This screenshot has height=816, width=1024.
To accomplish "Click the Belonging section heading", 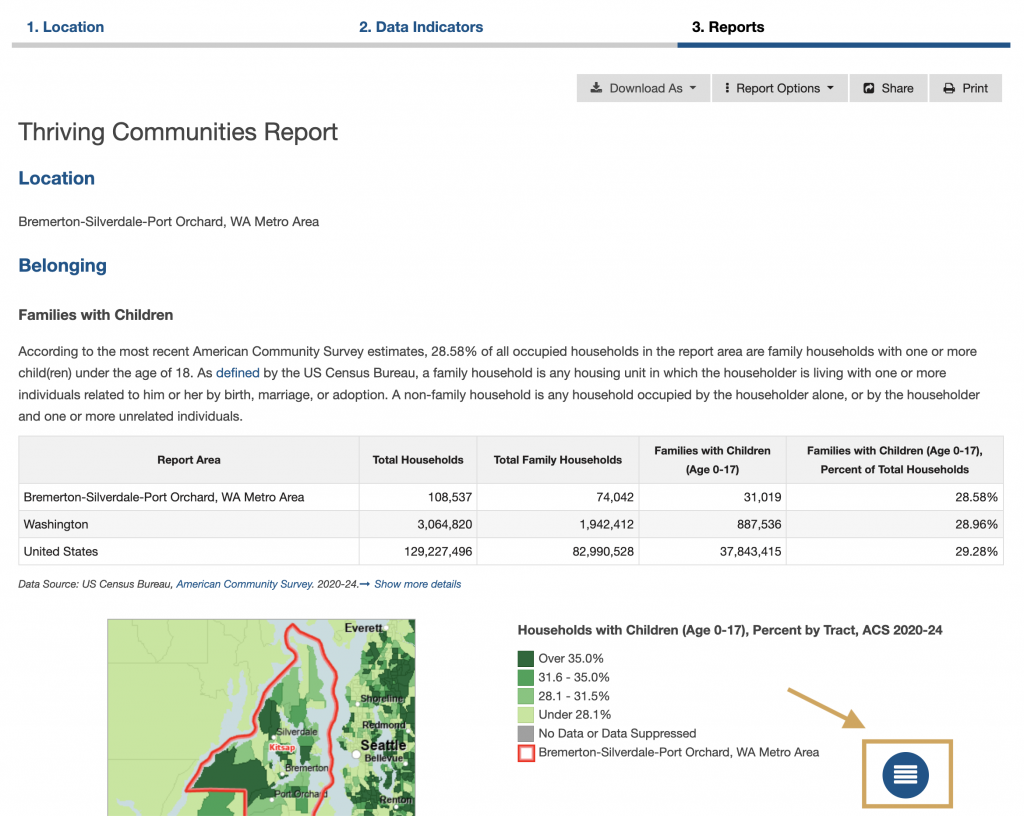I will click(x=63, y=266).
